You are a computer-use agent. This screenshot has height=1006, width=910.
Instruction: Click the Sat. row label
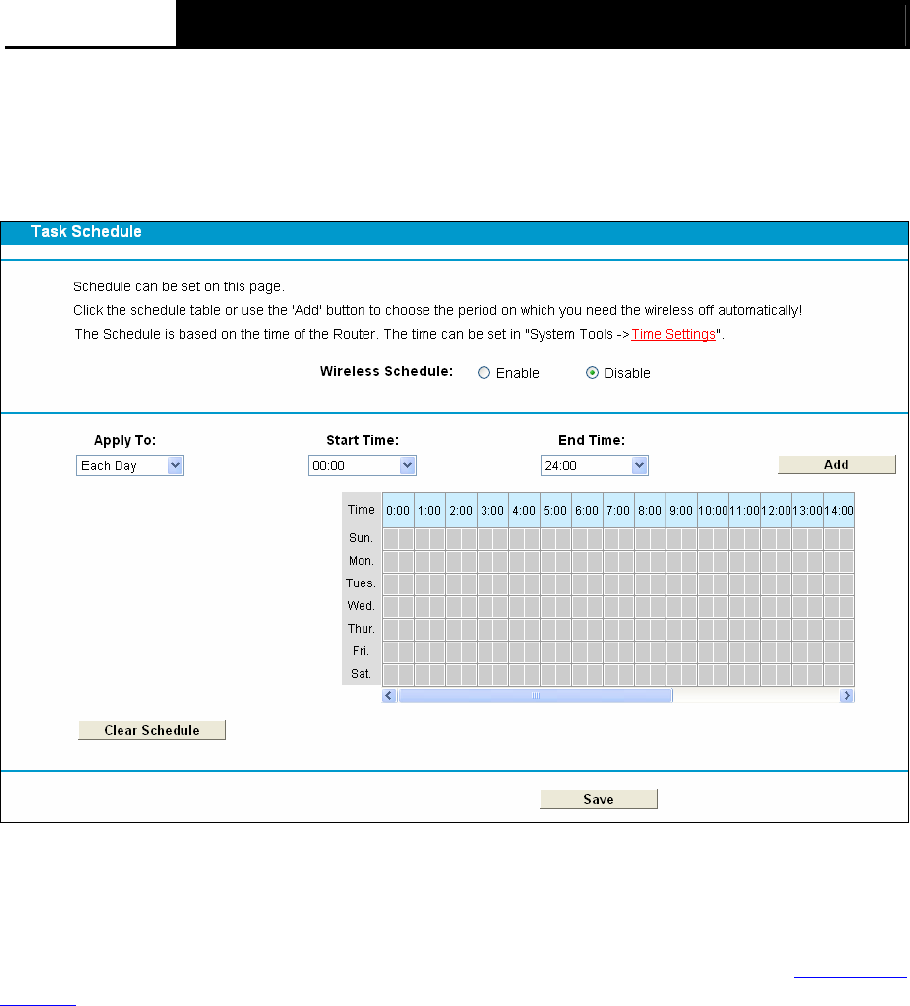click(x=361, y=674)
